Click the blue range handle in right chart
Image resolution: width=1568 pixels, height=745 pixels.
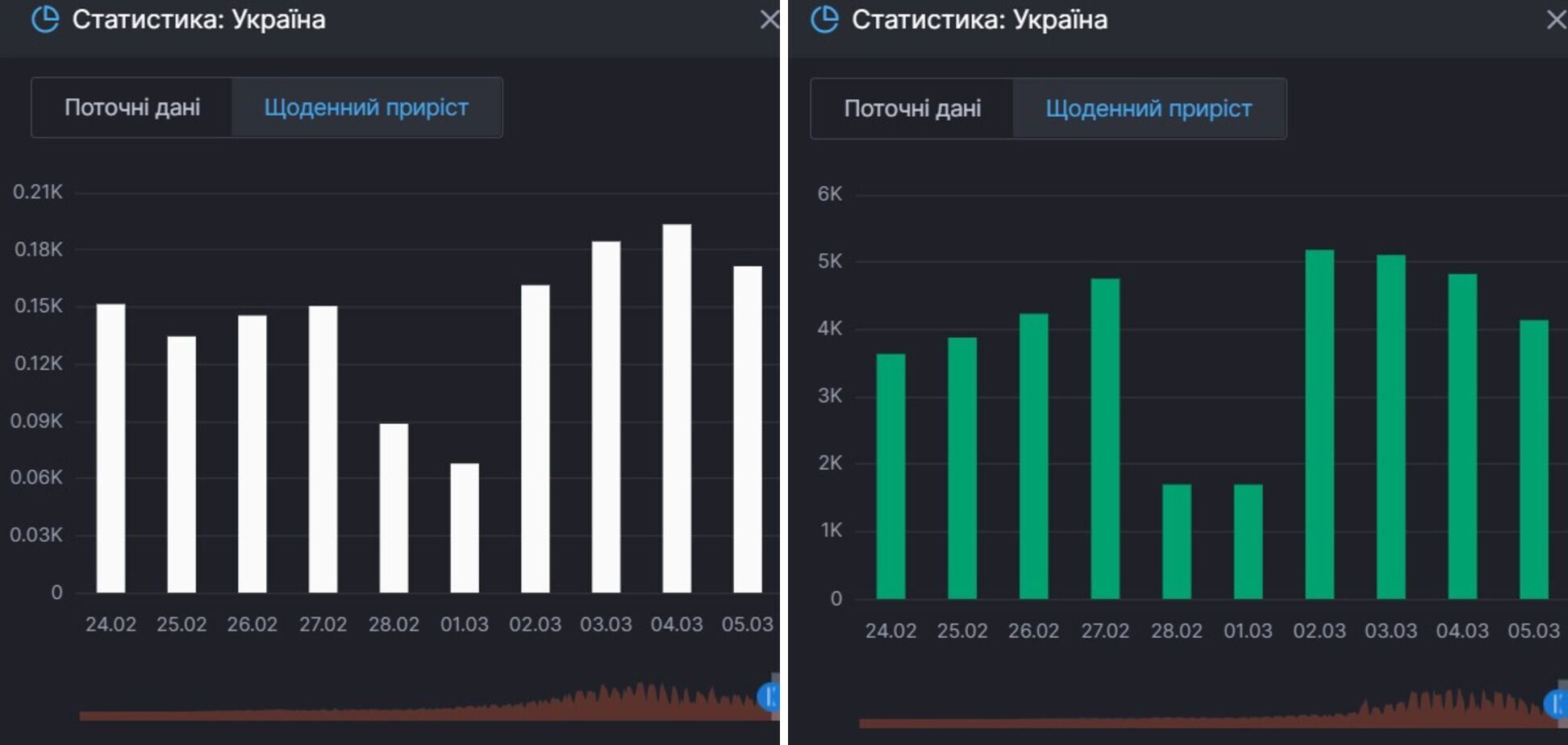click(1556, 704)
